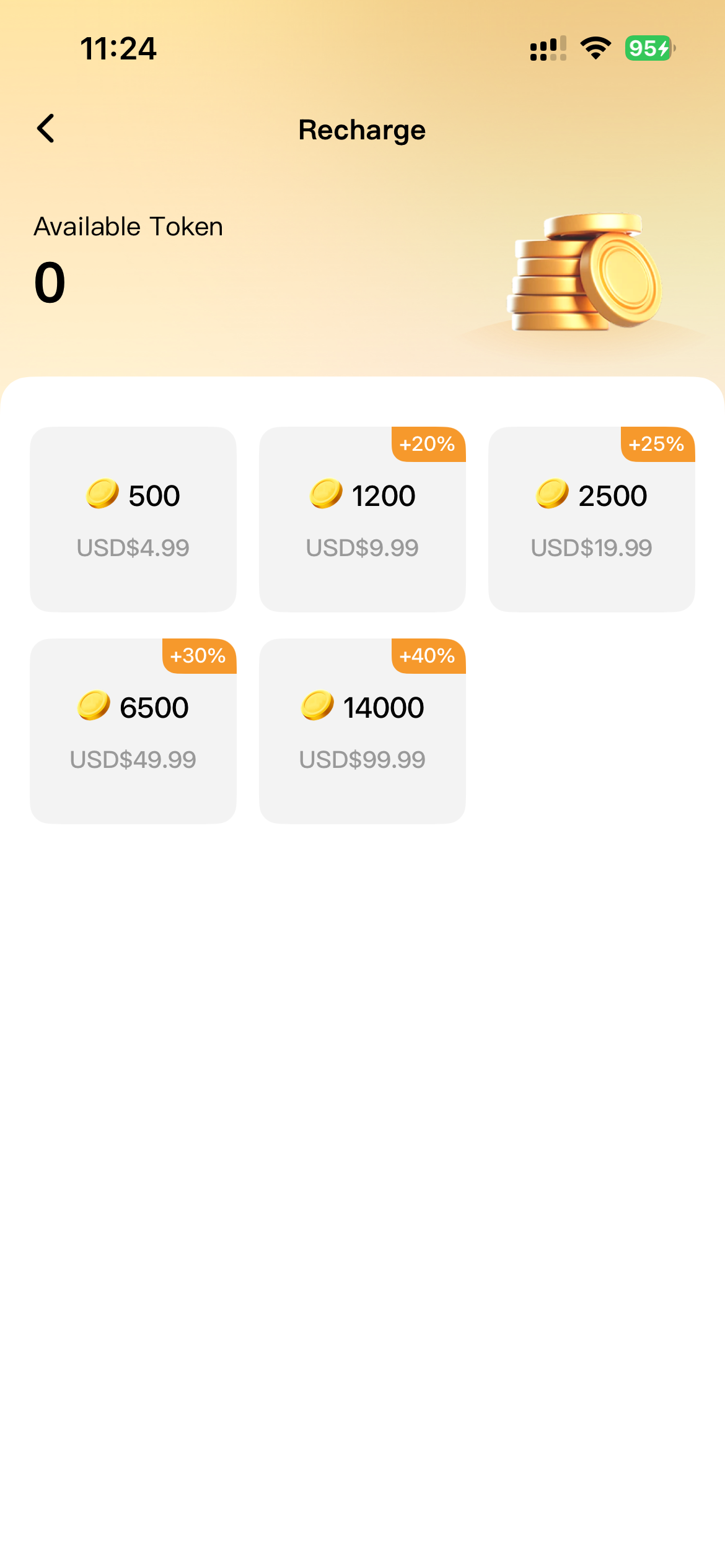The height and width of the screenshot is (1568, 725).
Task: Tap the +25% bonus badge
Action: pyautogui.click(x=657, y=444)
